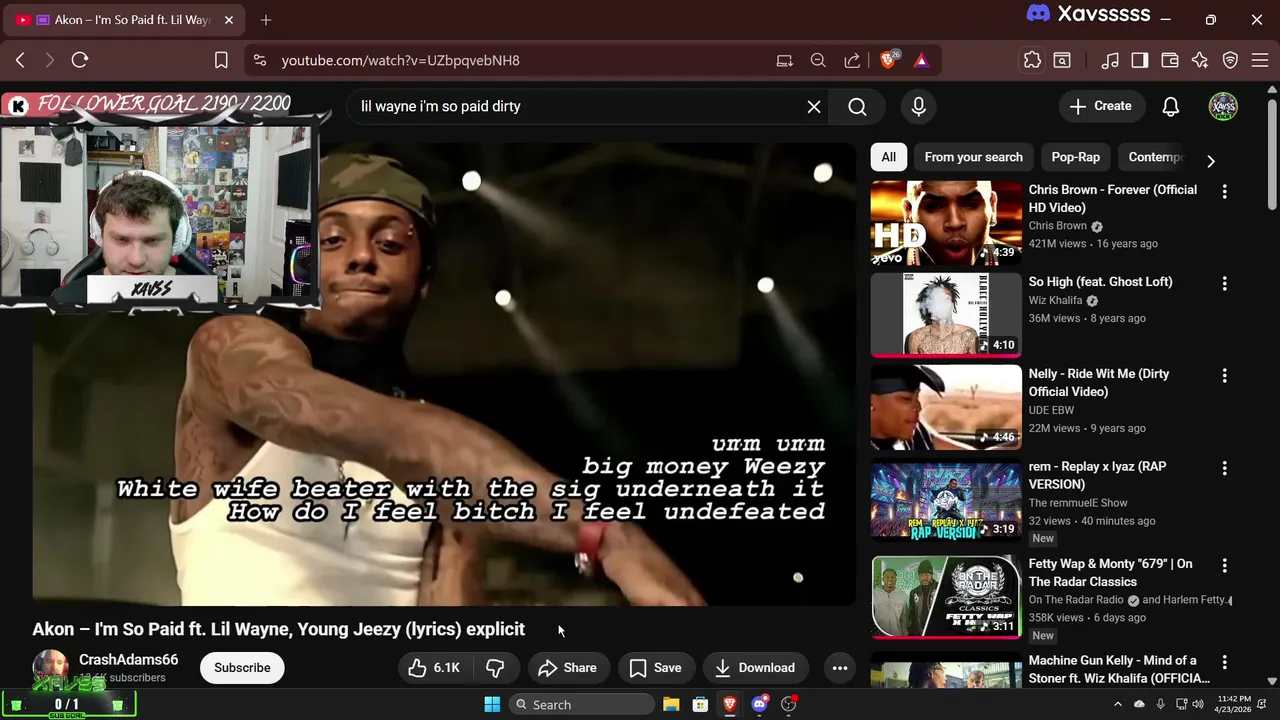Close the Akon – I'm So Paid tab
The height and width of the screenshot is (720, 1280).
228,19
